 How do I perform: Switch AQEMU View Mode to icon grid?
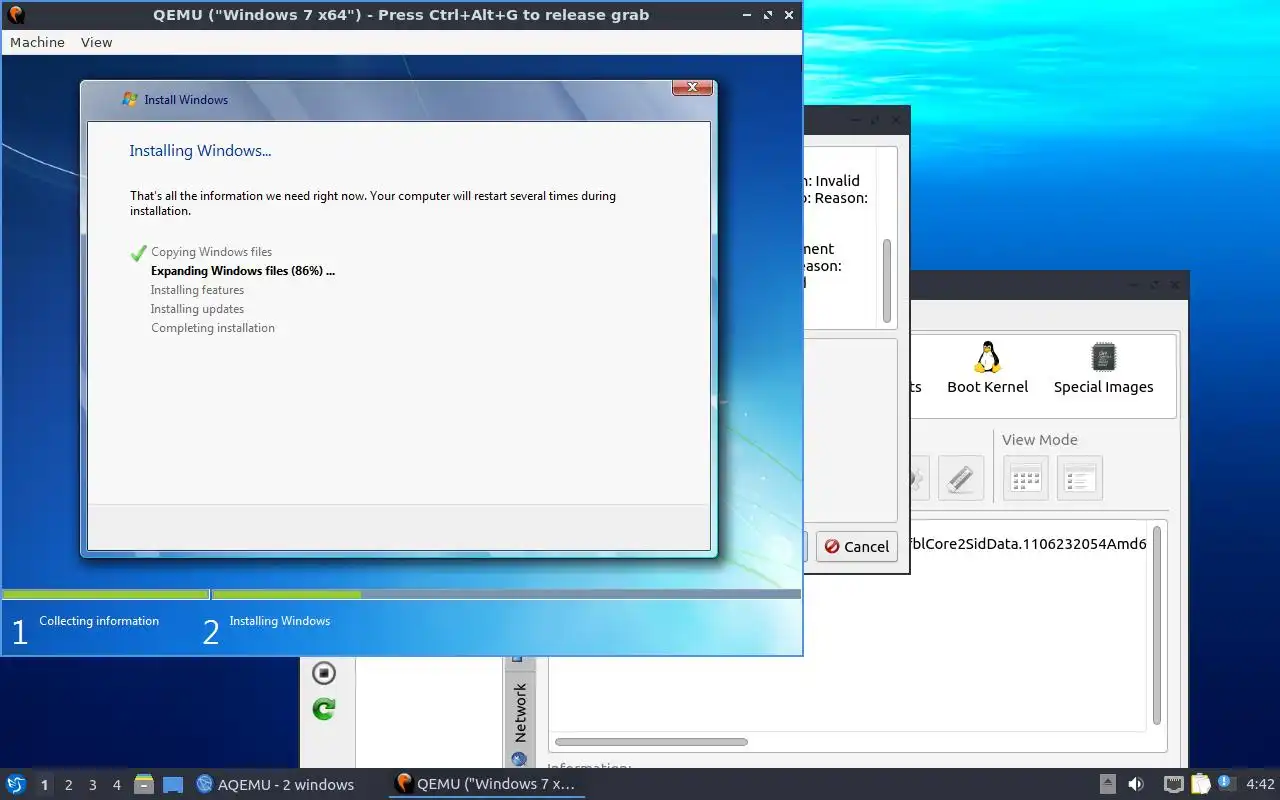point(1025,478)
